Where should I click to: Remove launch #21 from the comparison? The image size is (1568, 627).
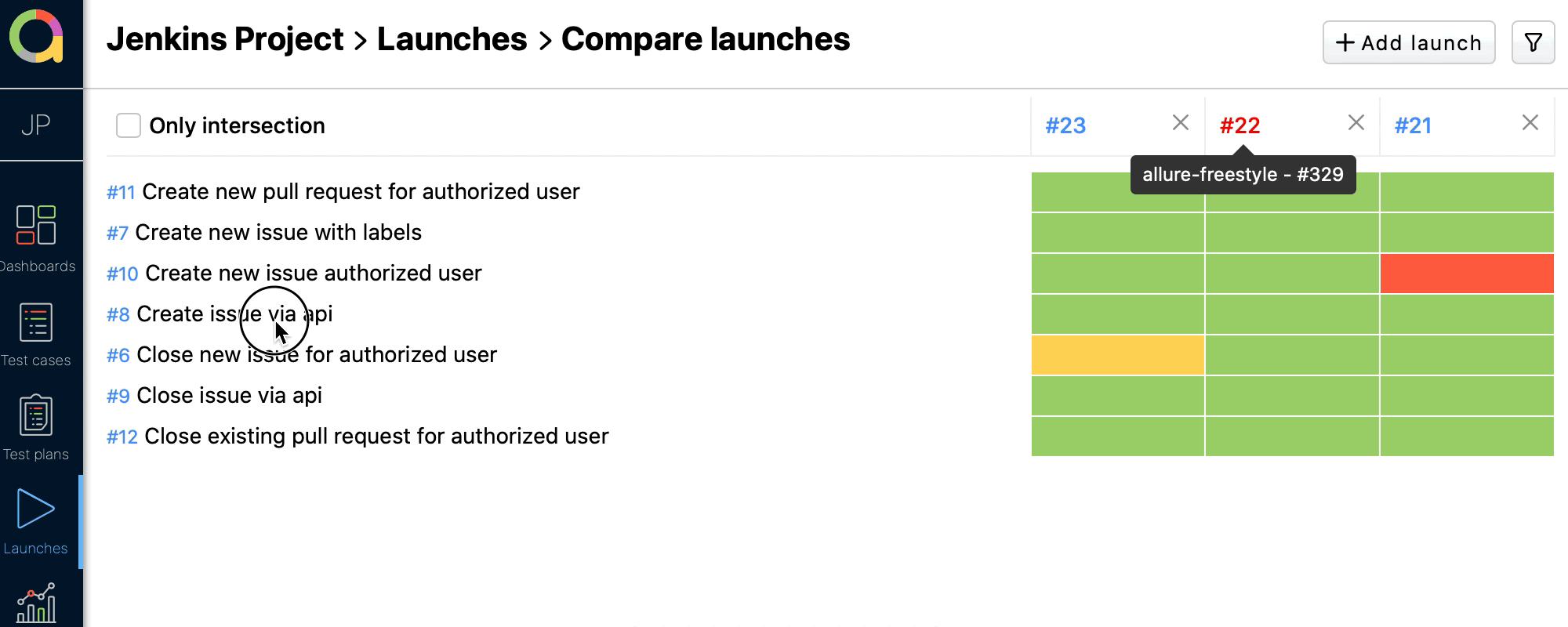[x=1530, y=123]
